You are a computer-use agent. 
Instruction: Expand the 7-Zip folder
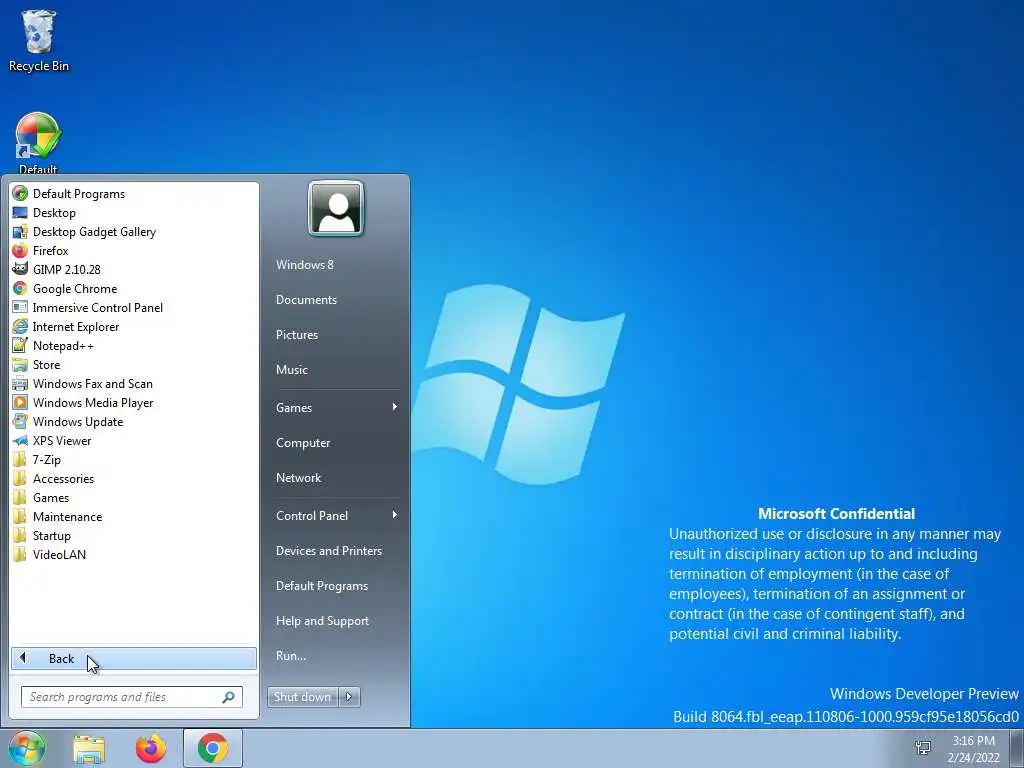coord(135,460)
